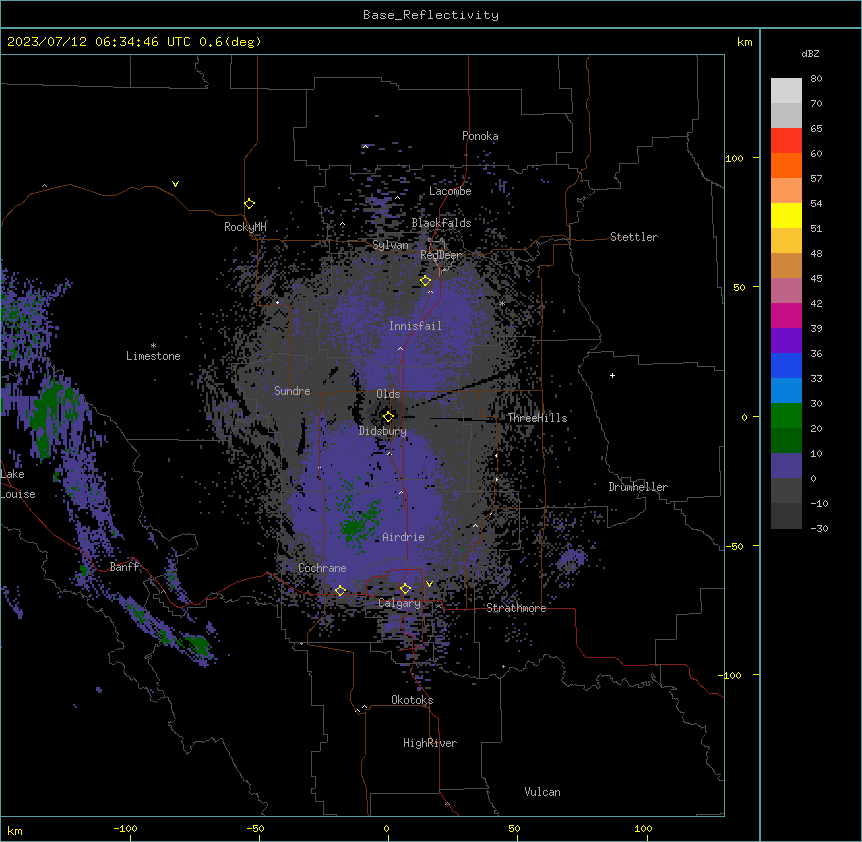This screenshot has height=842, width=862.
Task: Click the Olds town label
Action: [388, 394]
